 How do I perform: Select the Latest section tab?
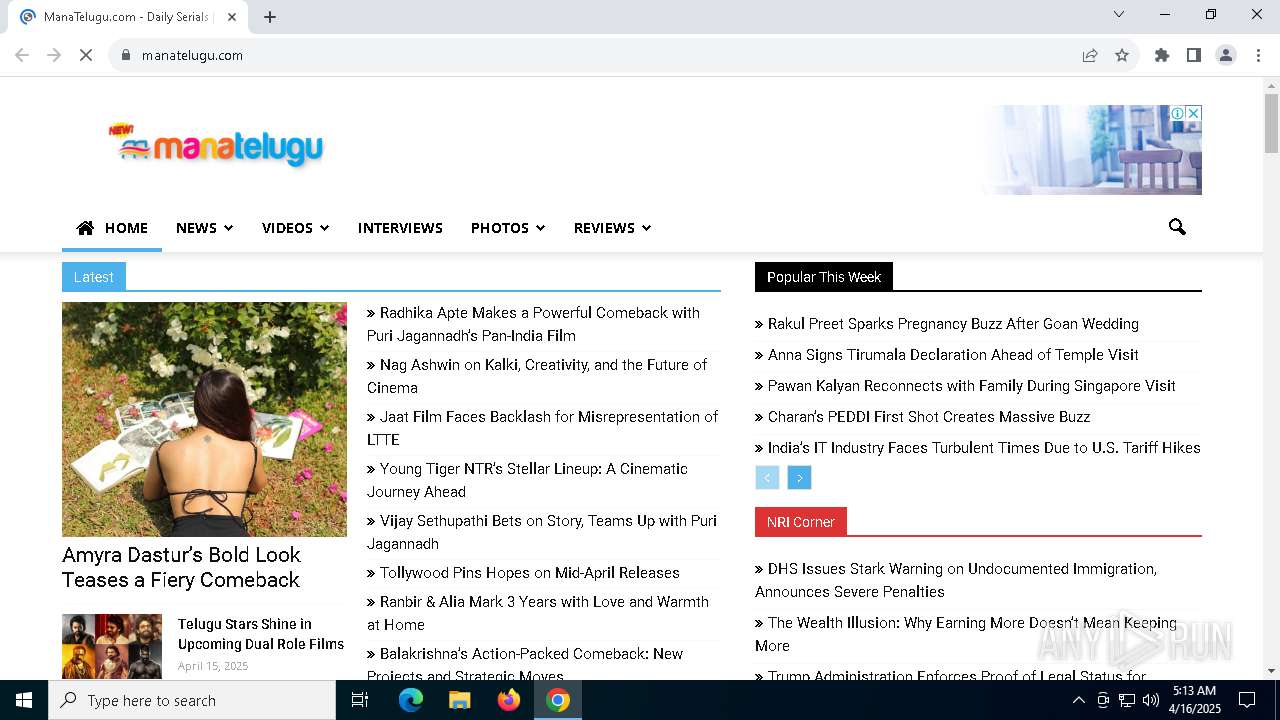(94, 277)
